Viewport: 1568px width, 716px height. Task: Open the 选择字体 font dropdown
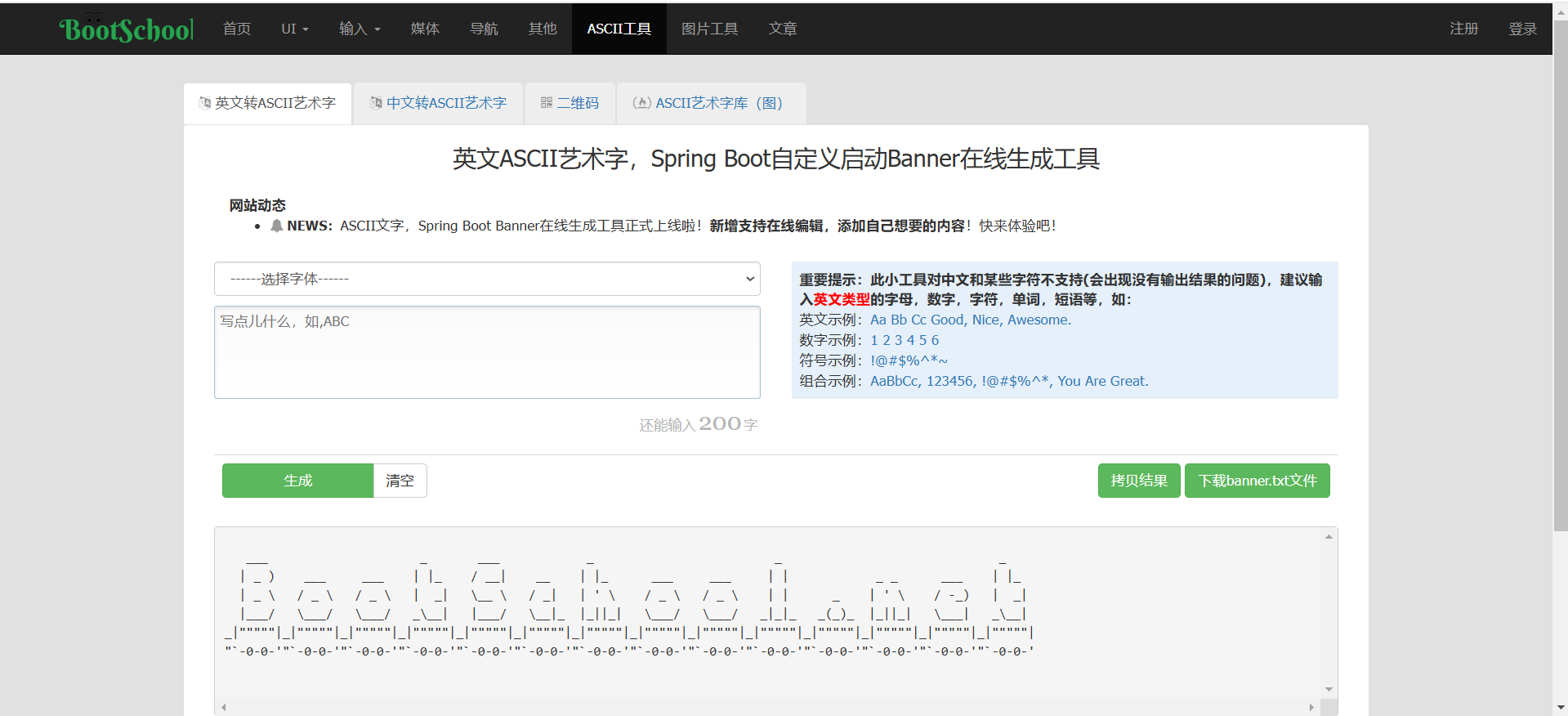(x=487, y=279)
